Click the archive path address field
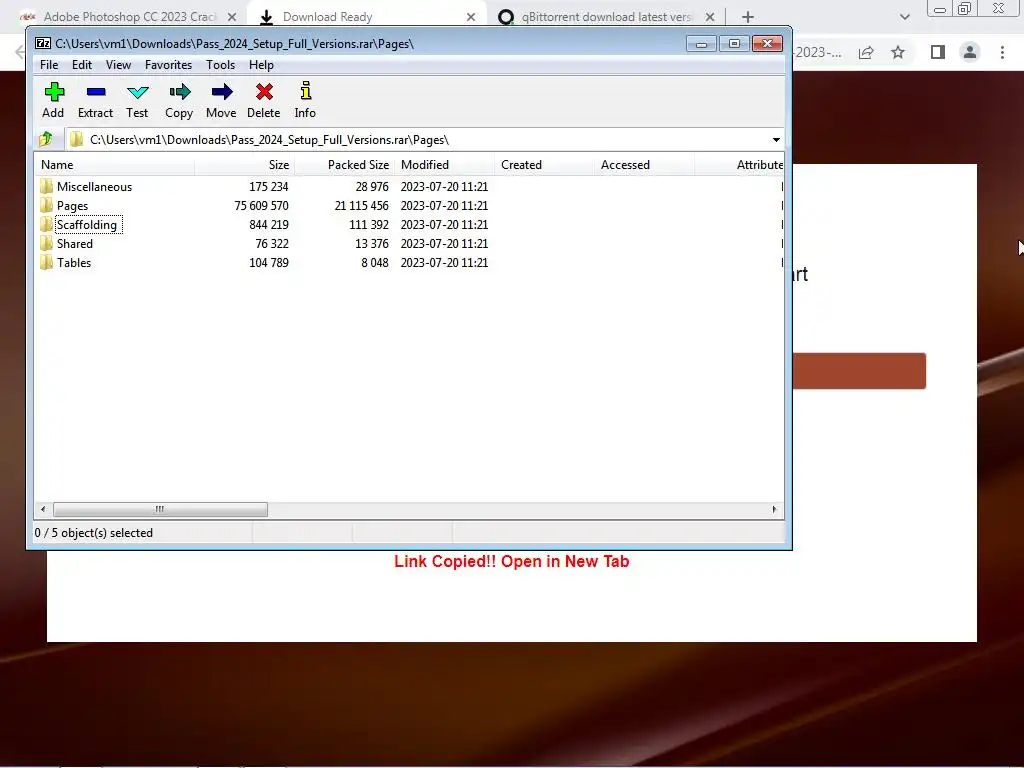The width and height of the screenshot is (1024, 768). 418,140
